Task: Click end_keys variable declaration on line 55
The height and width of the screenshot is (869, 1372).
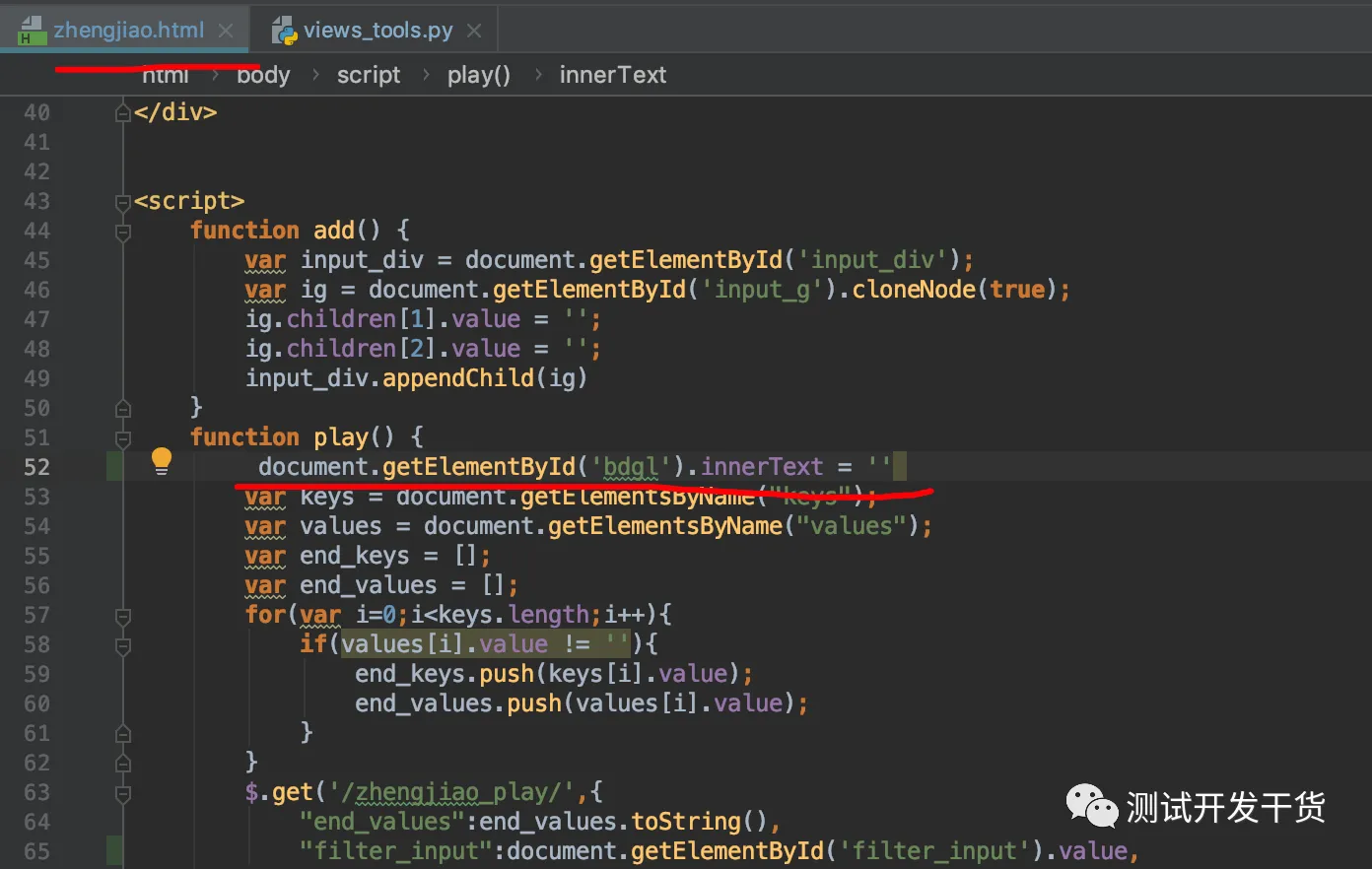Action: coord(355,556)
